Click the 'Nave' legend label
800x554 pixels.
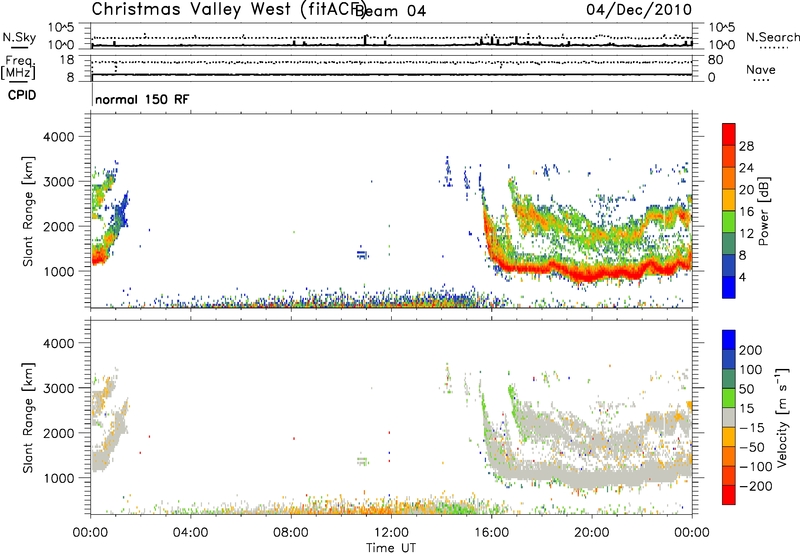coord(761,69)
